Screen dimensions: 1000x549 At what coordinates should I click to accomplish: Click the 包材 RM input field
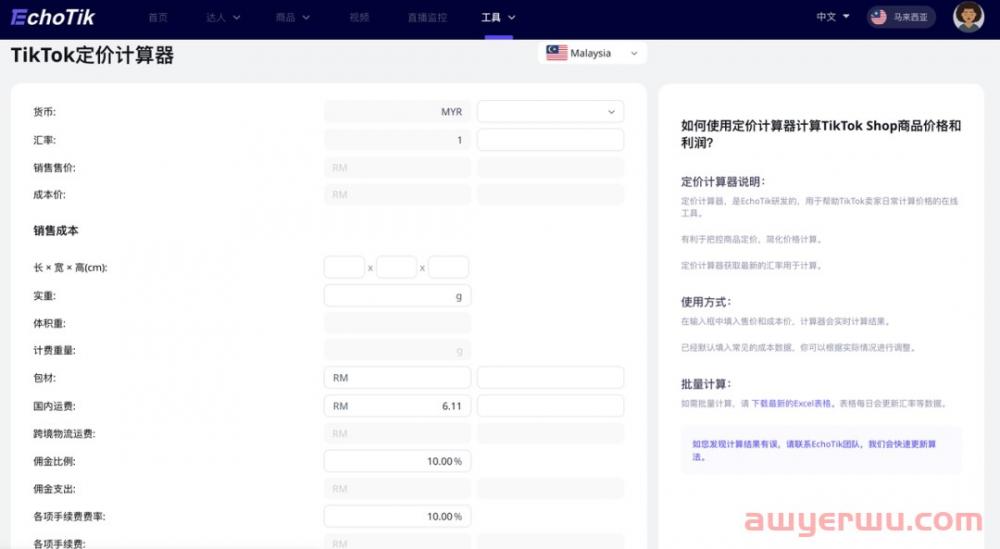[397, 377]
